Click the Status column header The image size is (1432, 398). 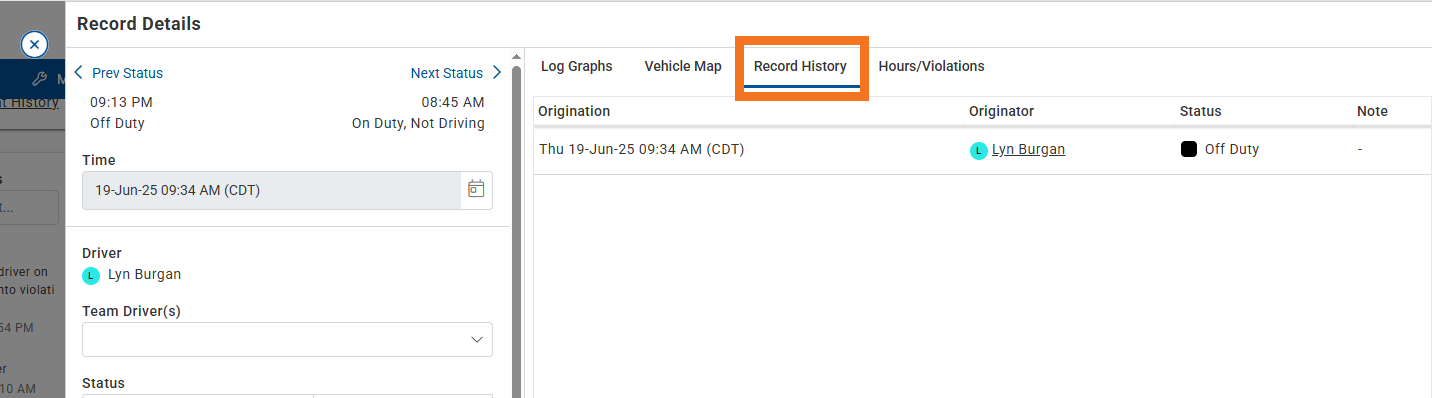pyautogui.click(x=1200, y=111)
